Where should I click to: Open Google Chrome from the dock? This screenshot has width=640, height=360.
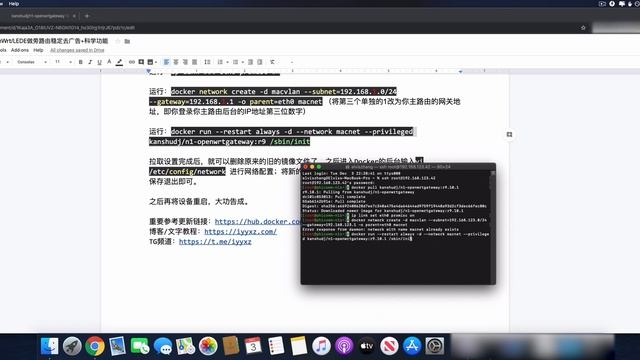(x=95, y=346)
